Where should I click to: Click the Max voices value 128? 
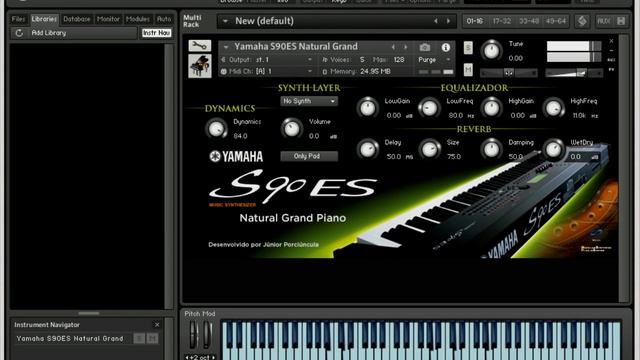[x=399, y=60]
